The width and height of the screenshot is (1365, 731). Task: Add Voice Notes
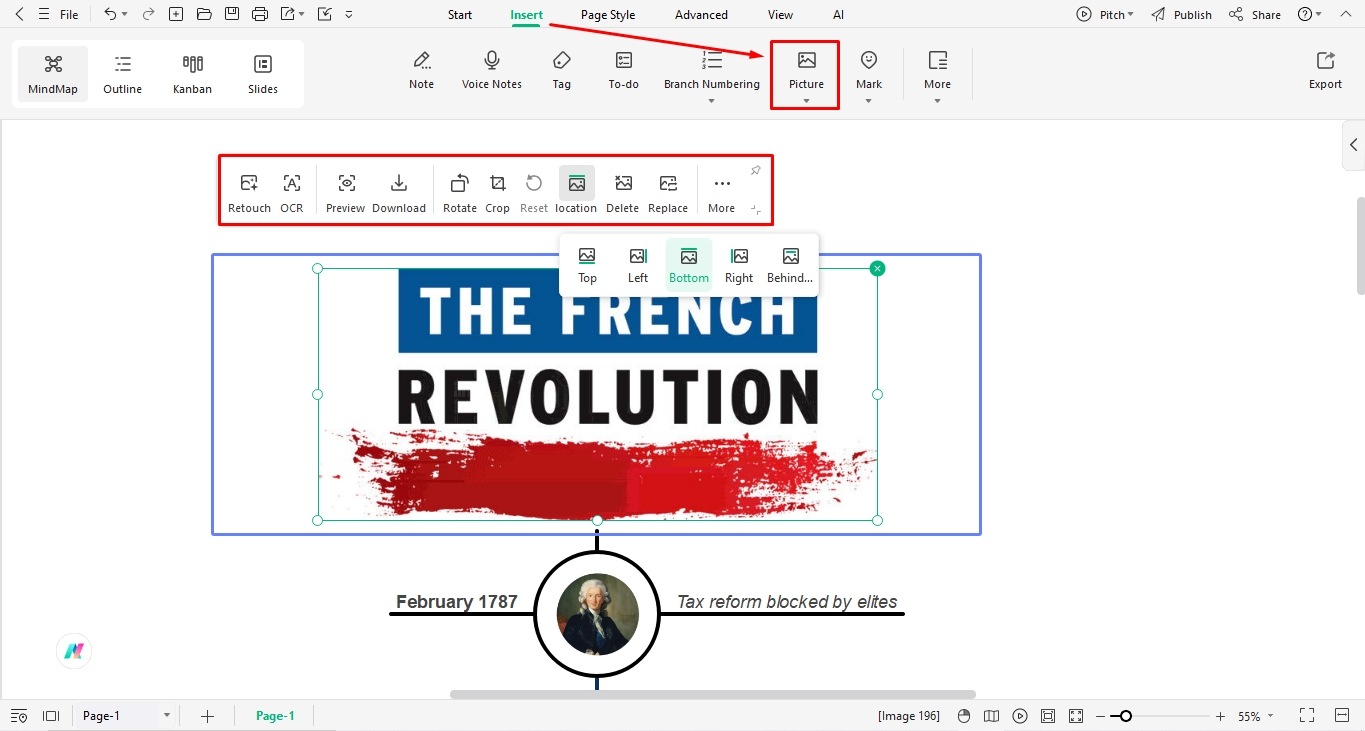pos(492,70)
